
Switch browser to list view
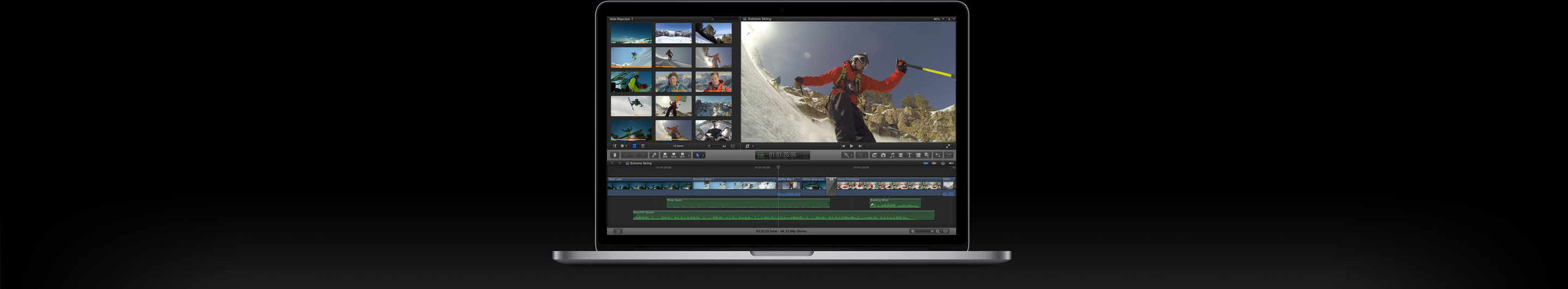pos(643,146)
